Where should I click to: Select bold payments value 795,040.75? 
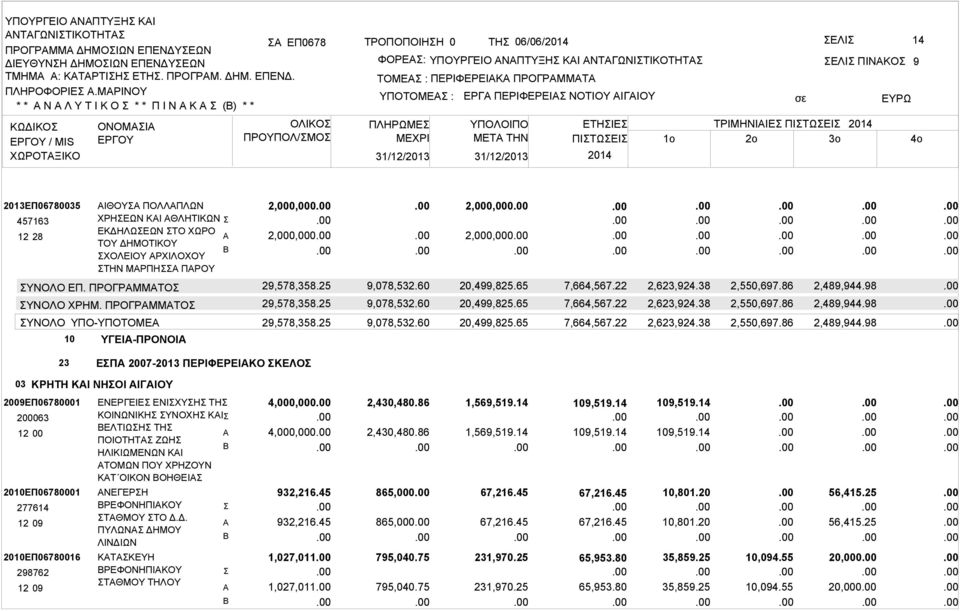[402, 557]
